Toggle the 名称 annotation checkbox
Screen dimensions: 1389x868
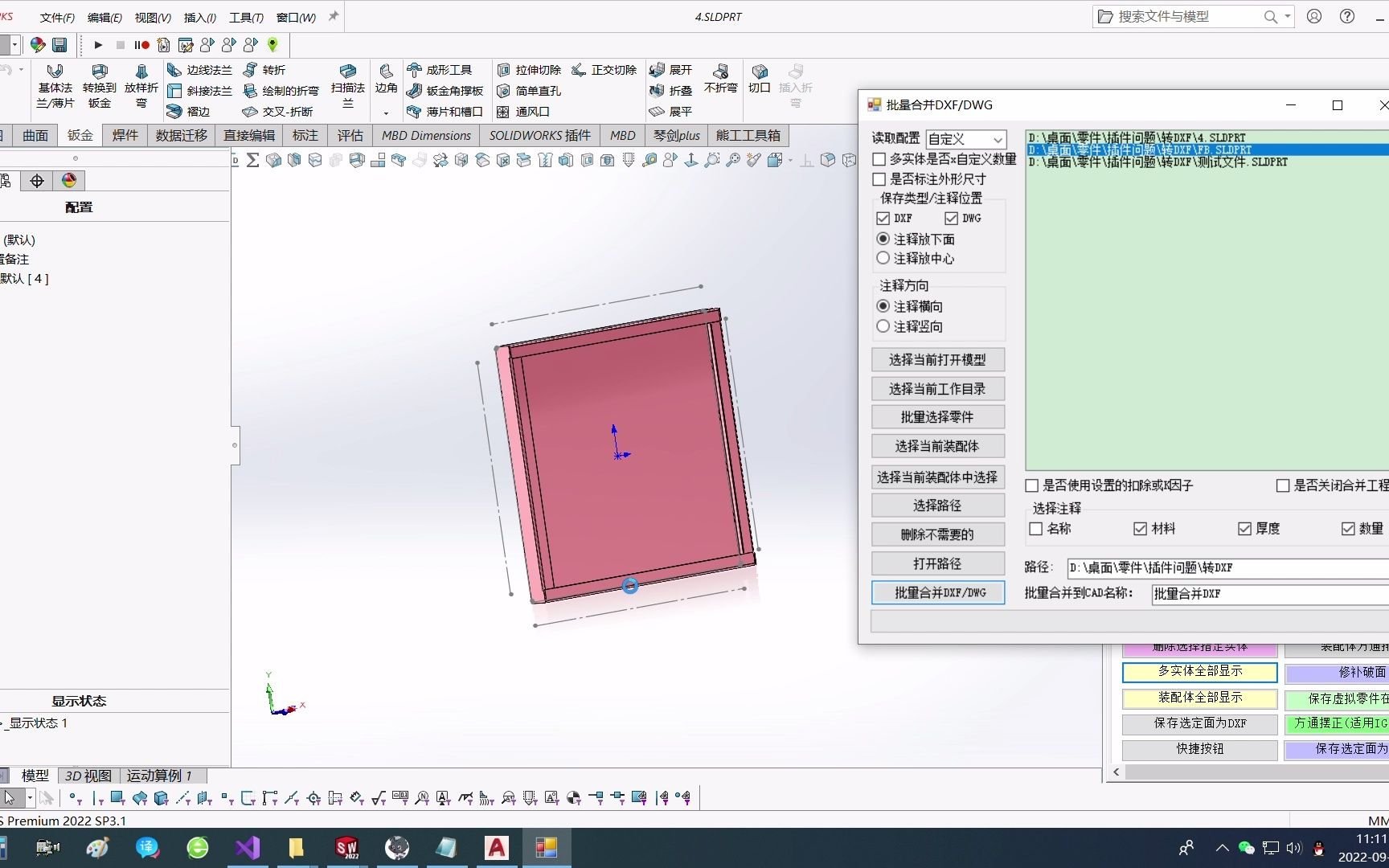coord(1036,529)
